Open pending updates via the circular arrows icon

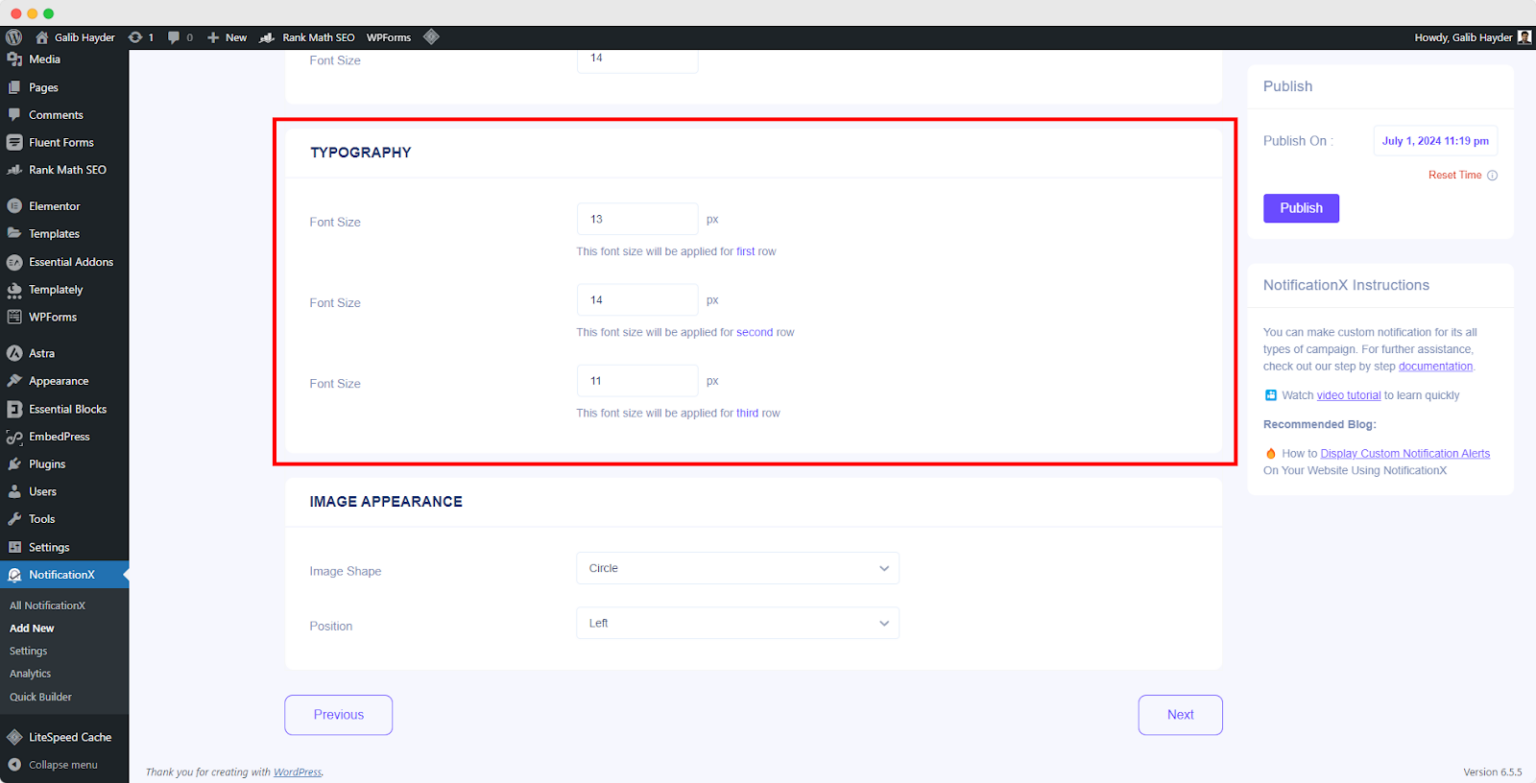138,37
